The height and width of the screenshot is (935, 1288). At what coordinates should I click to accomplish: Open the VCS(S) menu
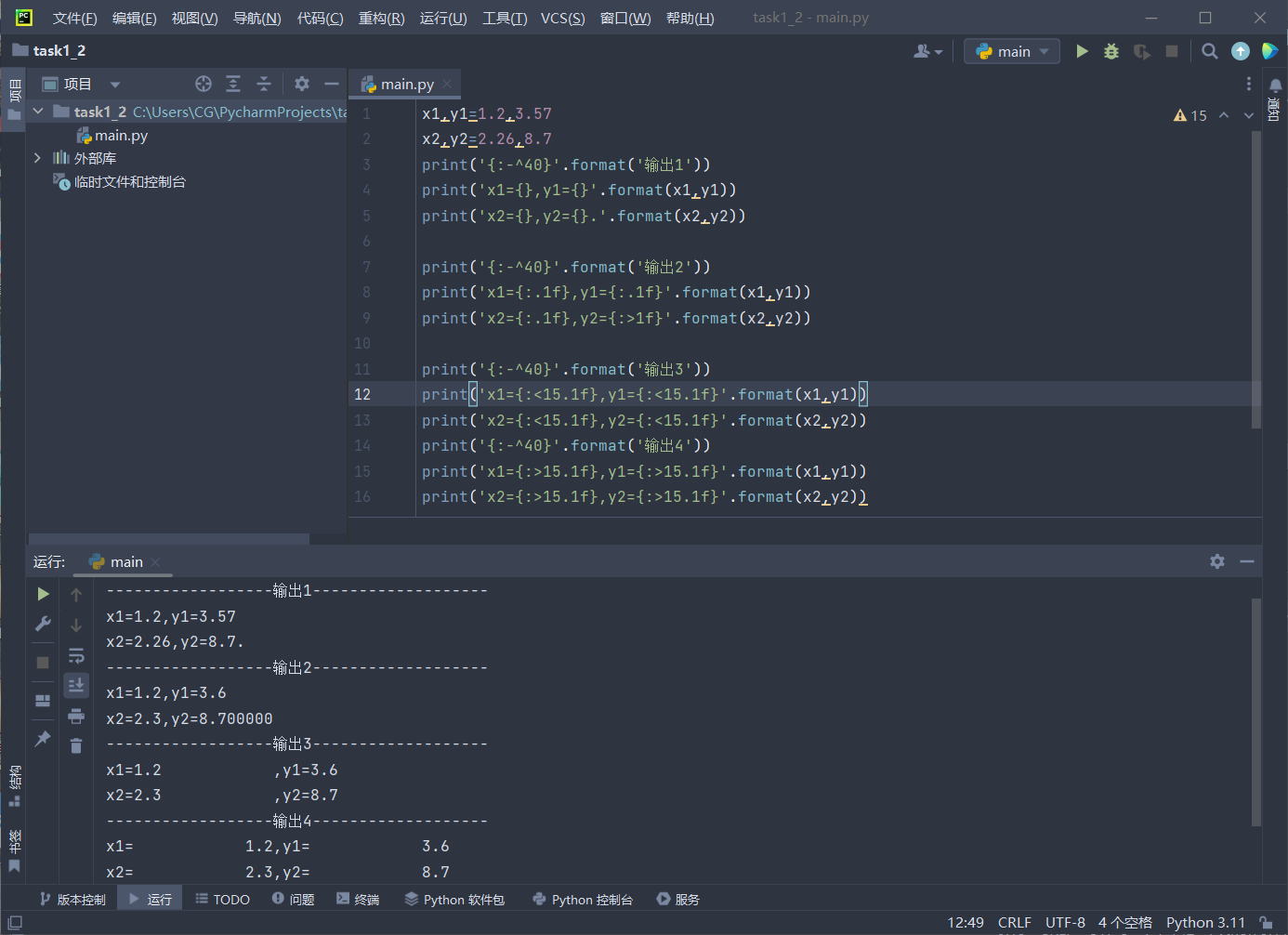coord(563,18)
